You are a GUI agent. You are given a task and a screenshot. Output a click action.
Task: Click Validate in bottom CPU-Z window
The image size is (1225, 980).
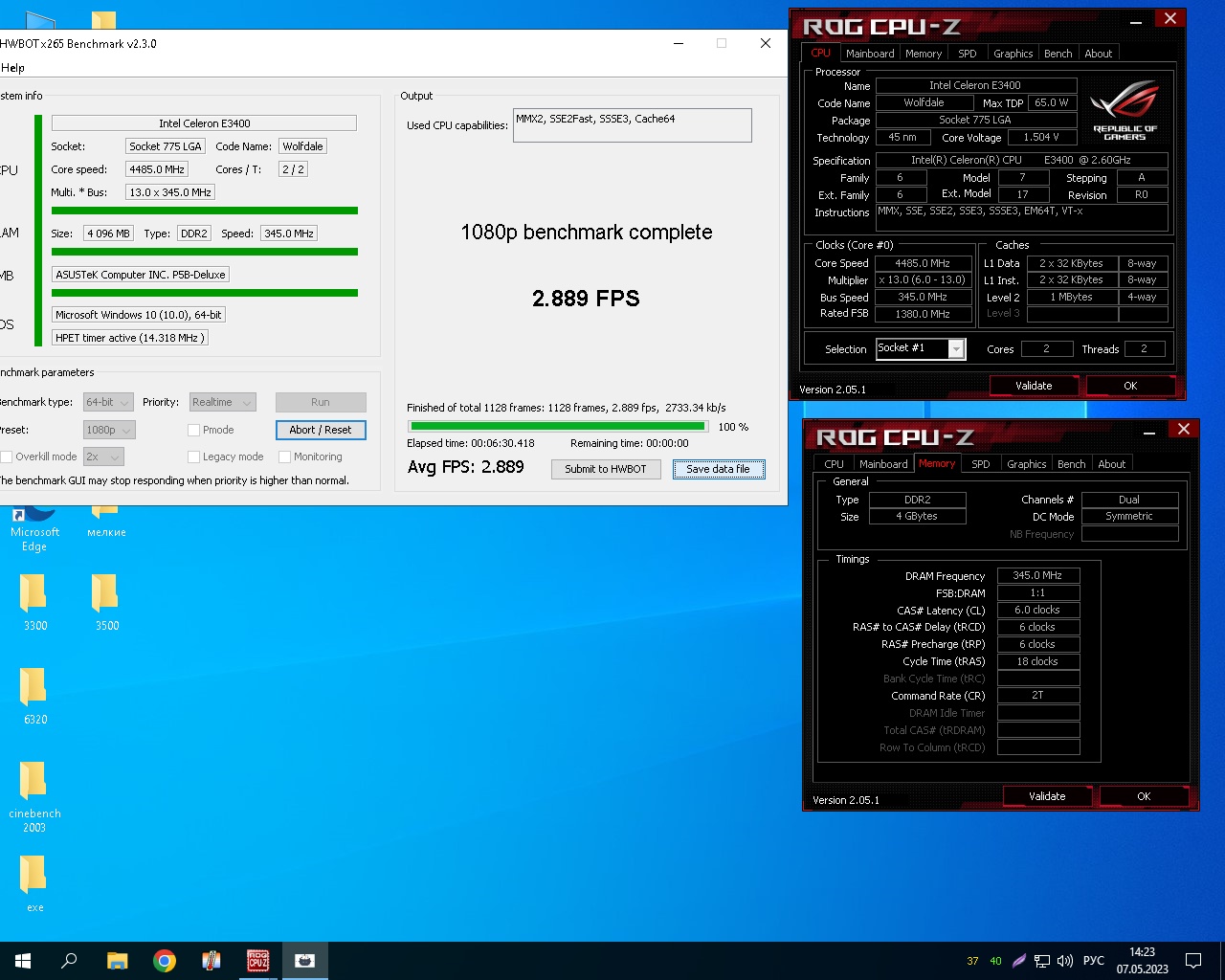pyautogui.click(x=1047, y=796)
